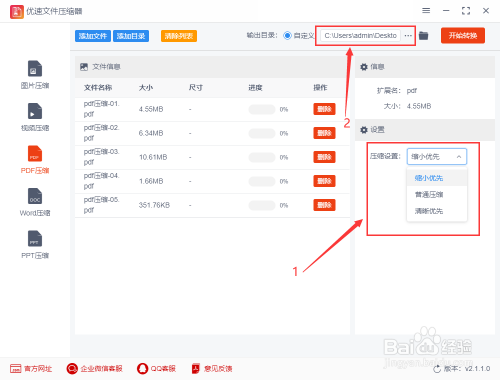The height and width of the screenshot is (380, 500).
Task: Open the output folder icon
Action: (423, 35)
